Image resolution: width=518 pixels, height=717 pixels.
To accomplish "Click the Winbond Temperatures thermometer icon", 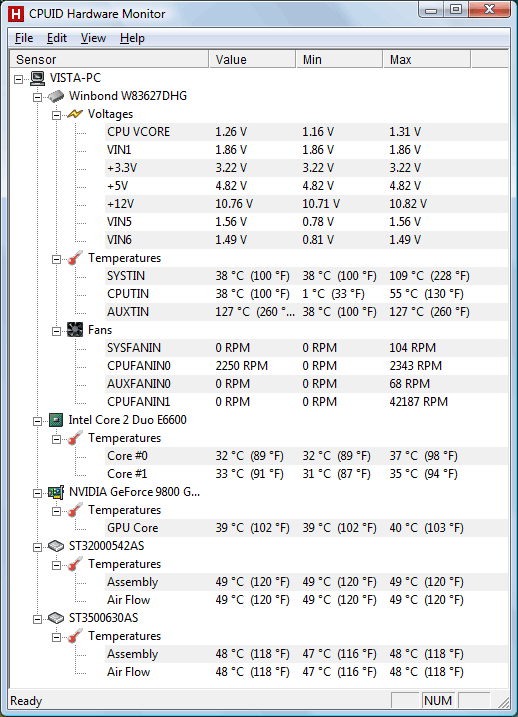I will click(x=75, y=258).
